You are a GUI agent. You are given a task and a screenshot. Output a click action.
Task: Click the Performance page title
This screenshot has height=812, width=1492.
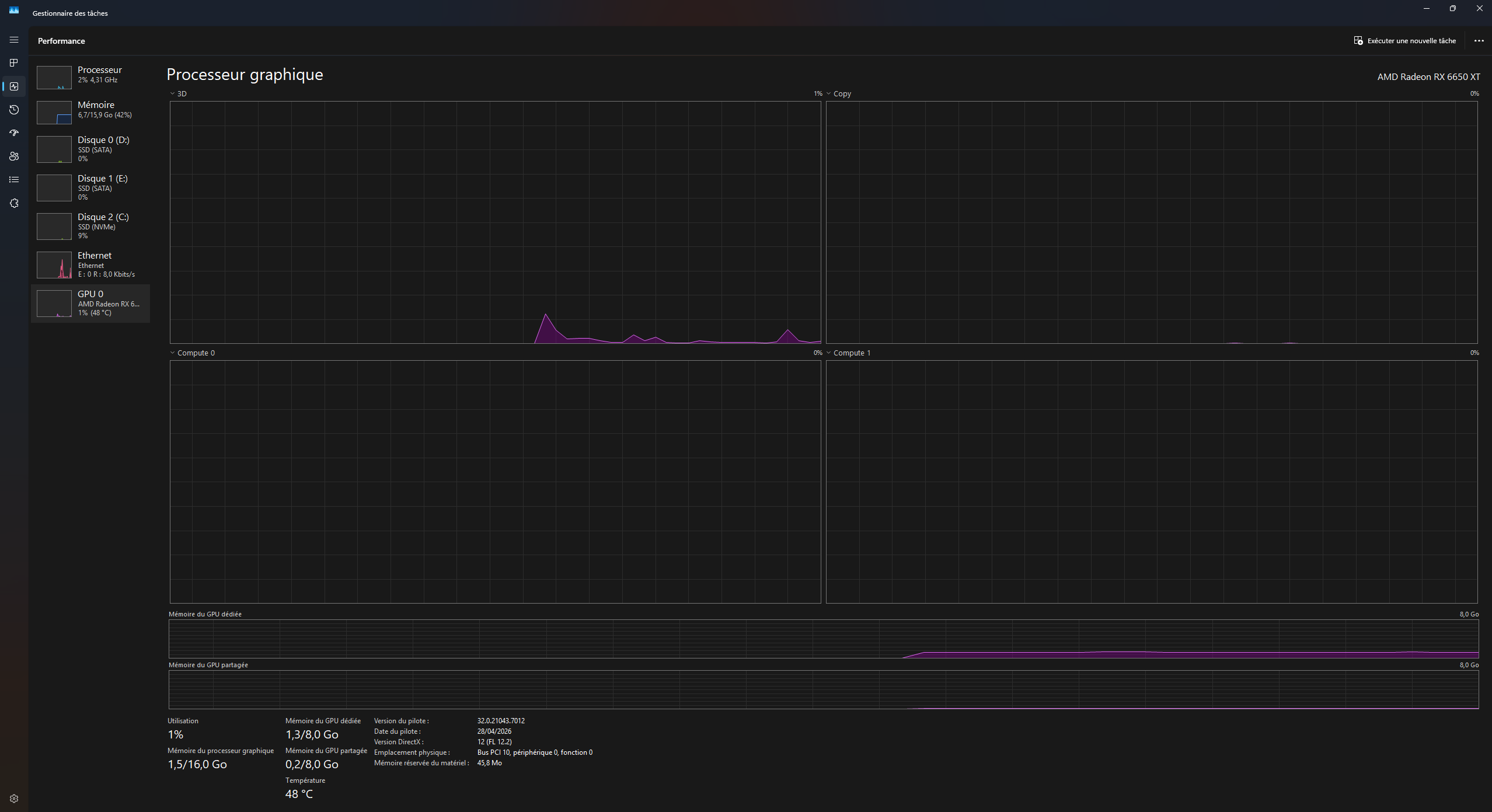pos(61,41)
